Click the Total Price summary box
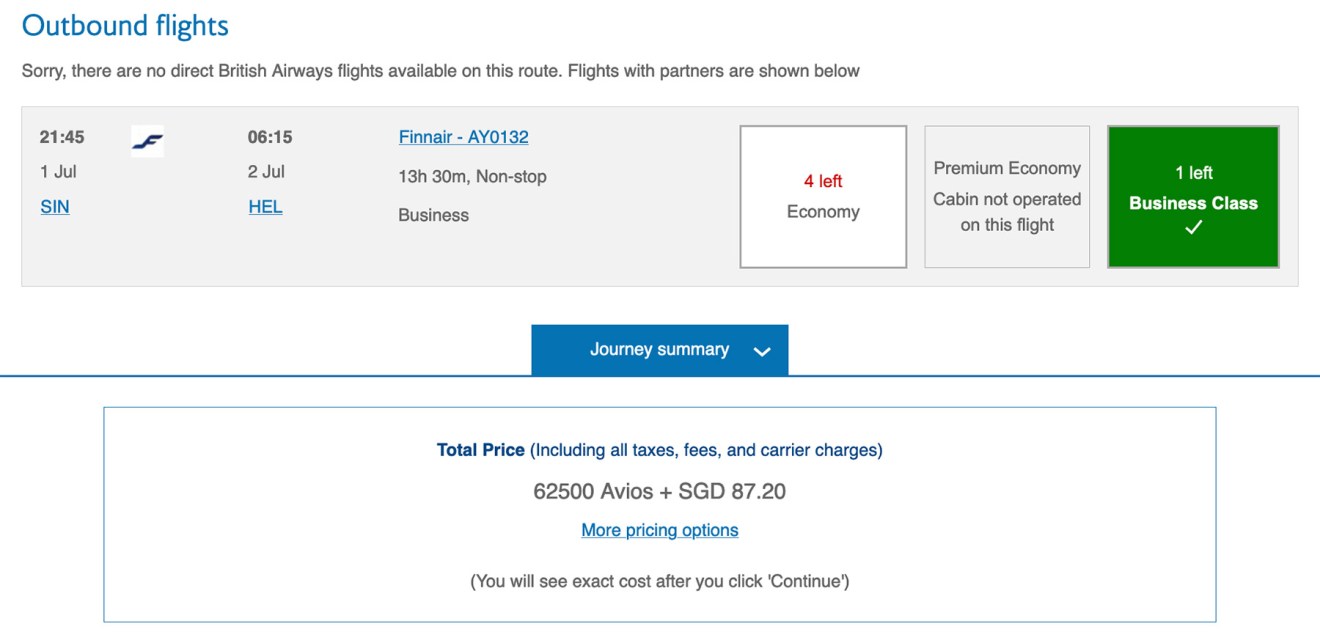 click(659, 514)
